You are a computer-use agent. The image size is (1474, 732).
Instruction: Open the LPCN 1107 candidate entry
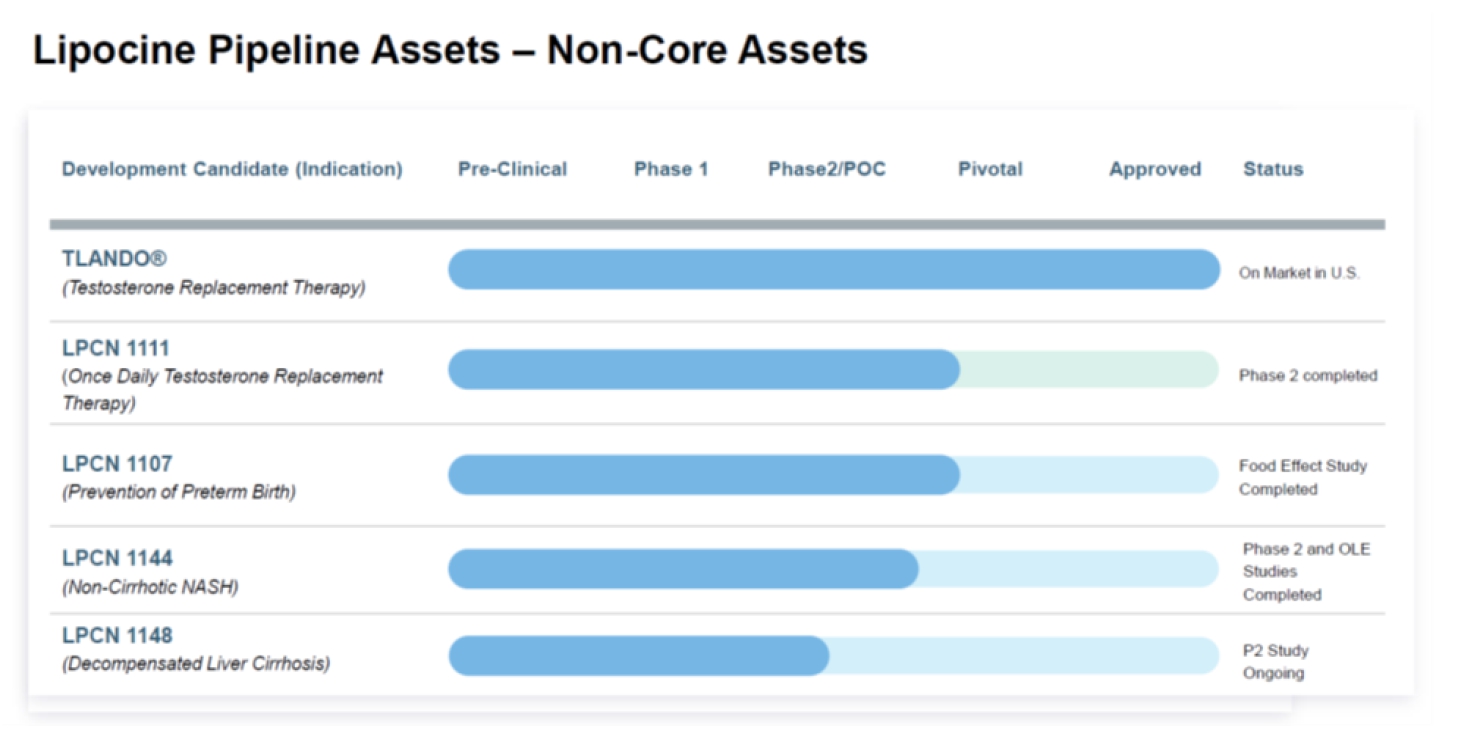point(117,464)
